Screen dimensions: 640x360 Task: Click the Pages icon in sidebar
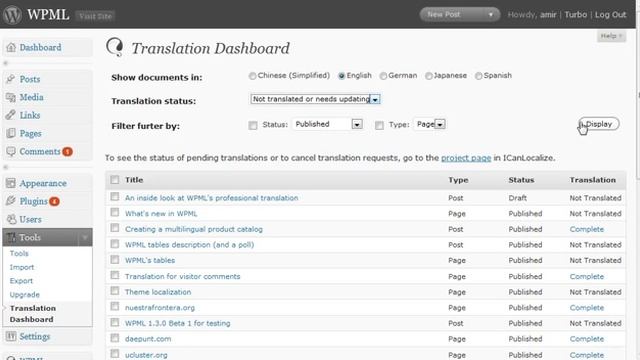(11, 133)
